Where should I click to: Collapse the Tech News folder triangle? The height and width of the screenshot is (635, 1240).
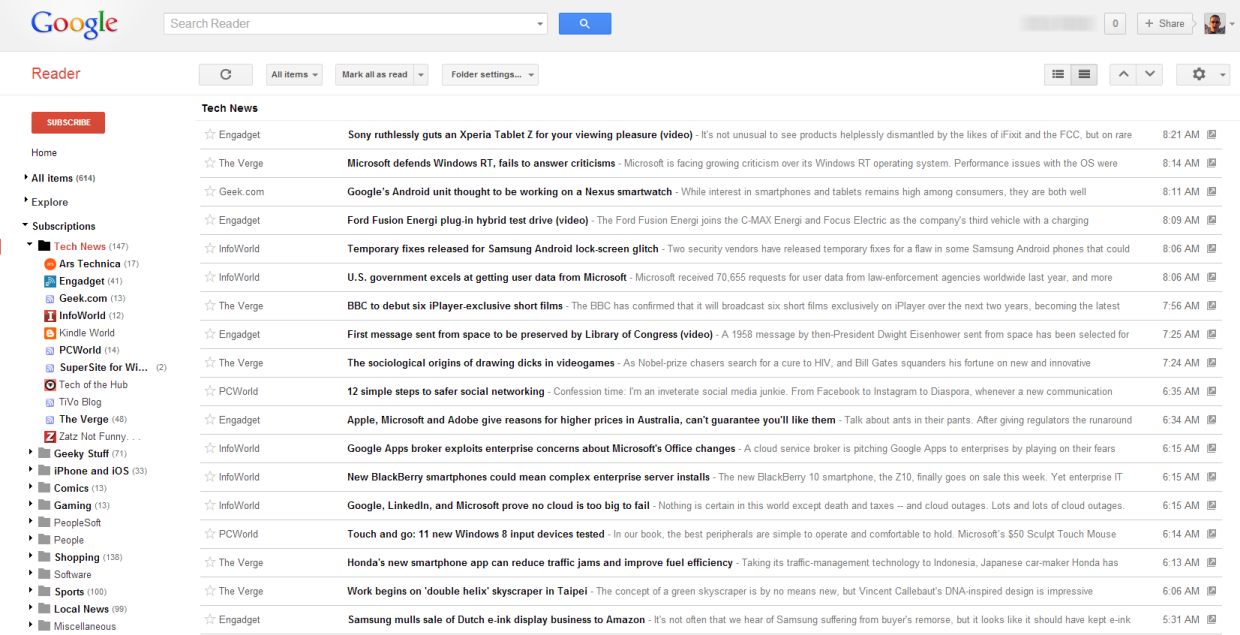[31, 245]
